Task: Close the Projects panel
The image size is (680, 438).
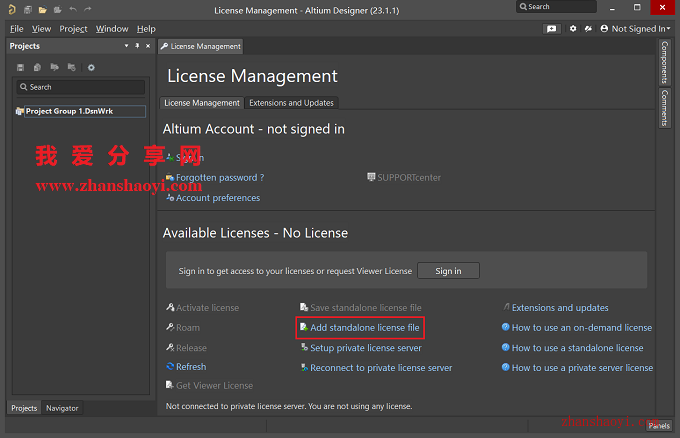Action: pyautogui.click(x=148, y=46)
